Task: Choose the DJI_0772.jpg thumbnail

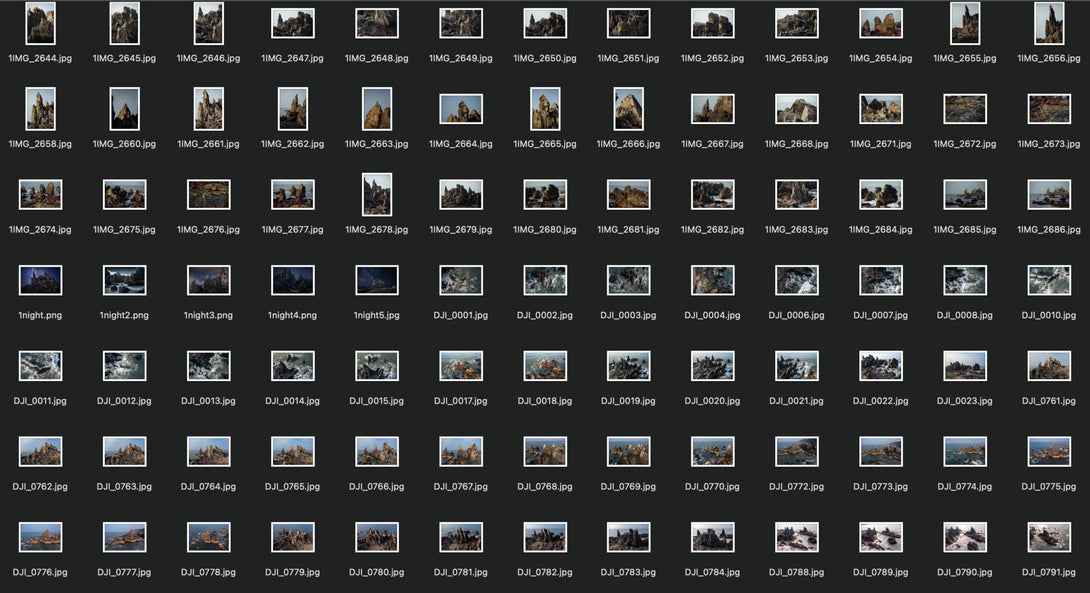Action: pos(797,451)
